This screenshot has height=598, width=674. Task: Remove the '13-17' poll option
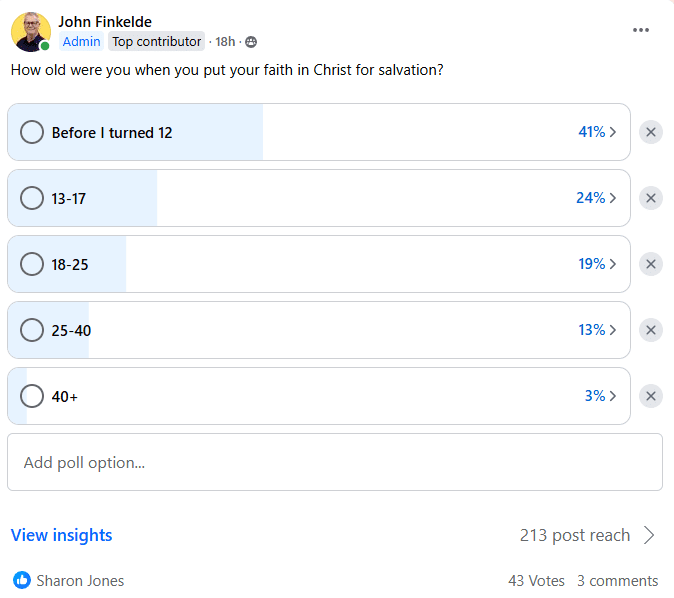651,198
